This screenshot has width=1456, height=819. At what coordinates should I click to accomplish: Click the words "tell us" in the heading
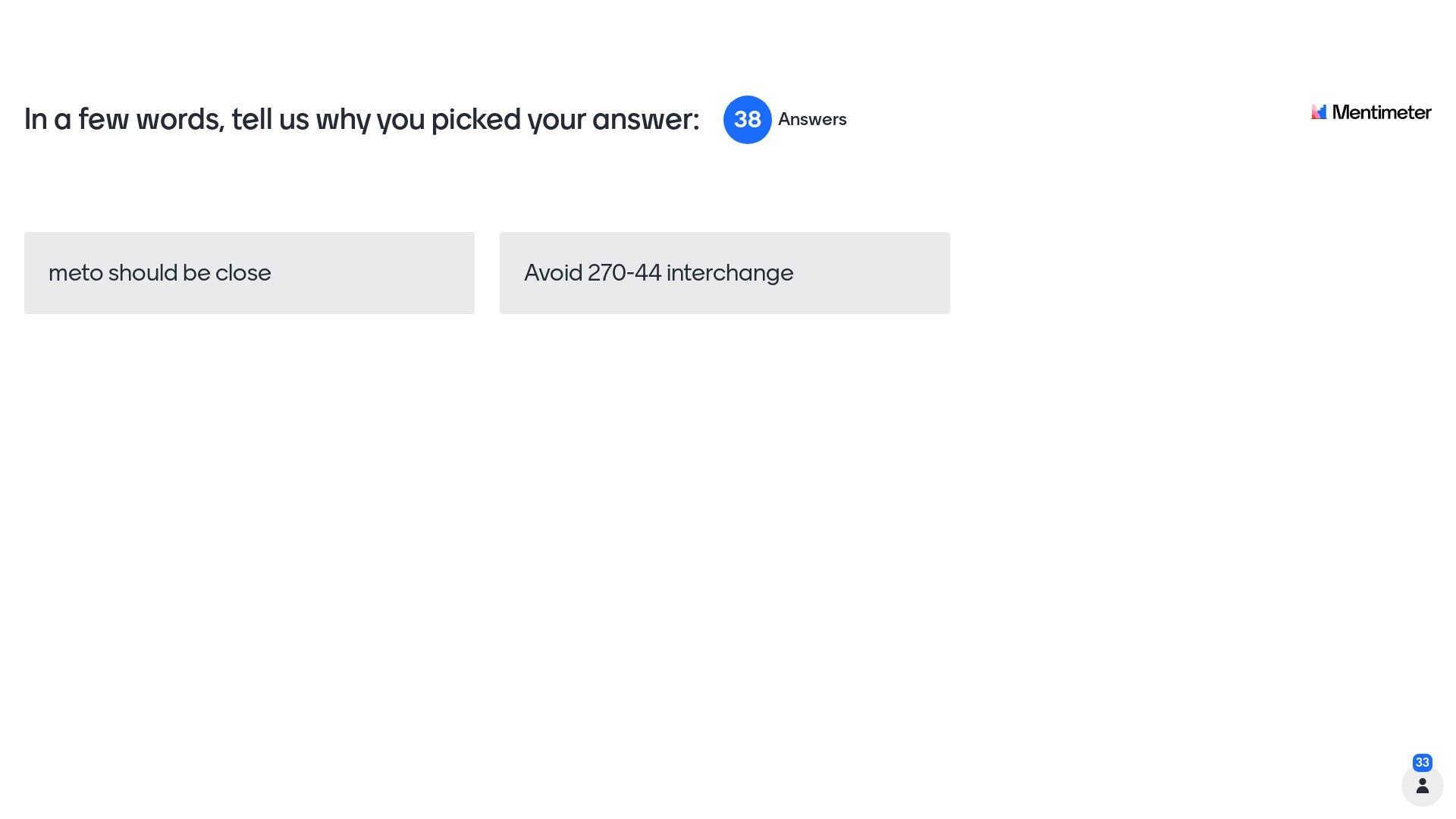coord(270,120)
